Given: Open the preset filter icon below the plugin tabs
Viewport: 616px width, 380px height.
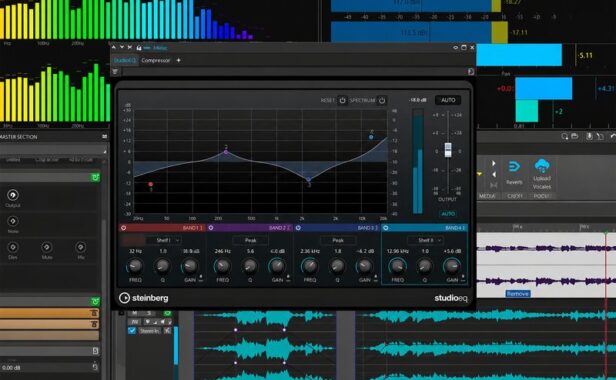Looking at the screenshot, I should tap(115, 72).
